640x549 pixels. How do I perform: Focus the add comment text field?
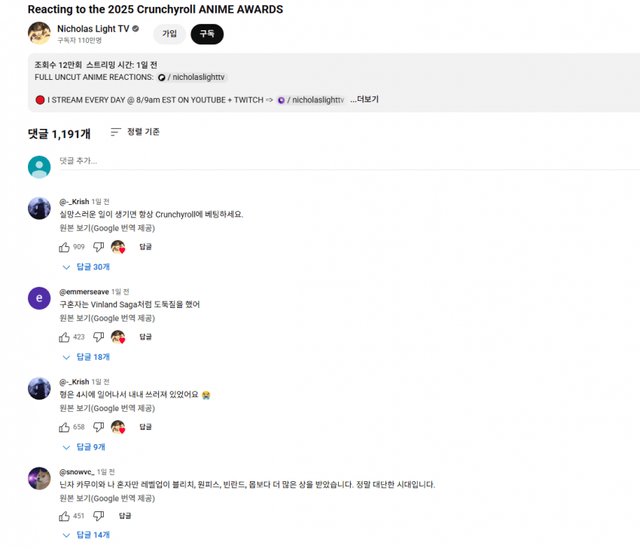click(349, 161)
